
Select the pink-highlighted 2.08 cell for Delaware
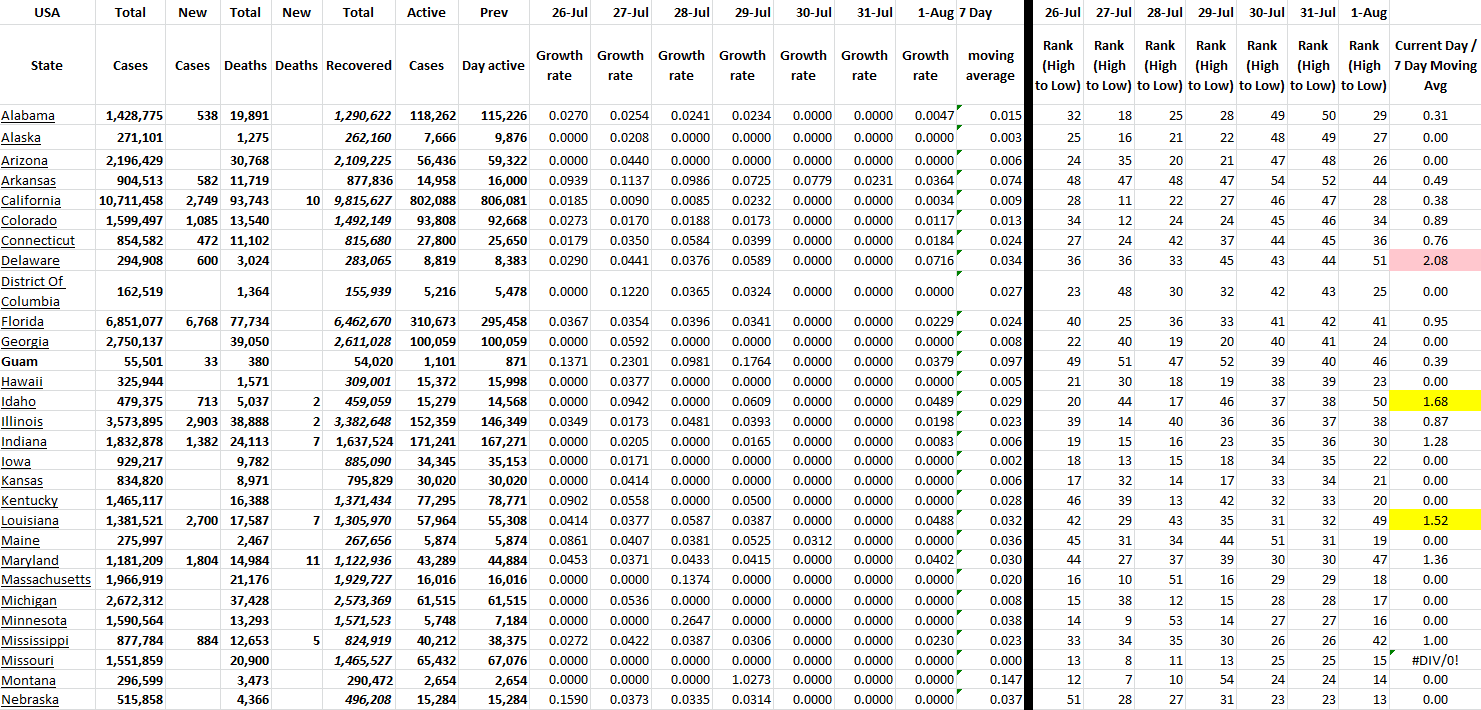(x=1435, y=261)
